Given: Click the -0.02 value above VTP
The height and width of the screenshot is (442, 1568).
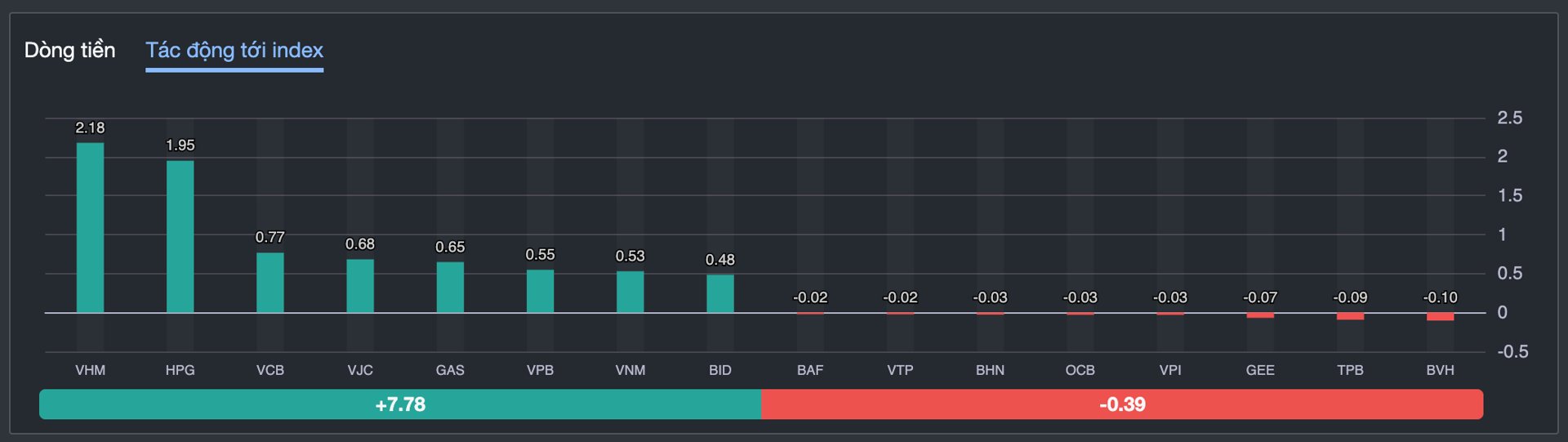Looking at the screenshot, I should pyautogui.click(x=900, y=297).
